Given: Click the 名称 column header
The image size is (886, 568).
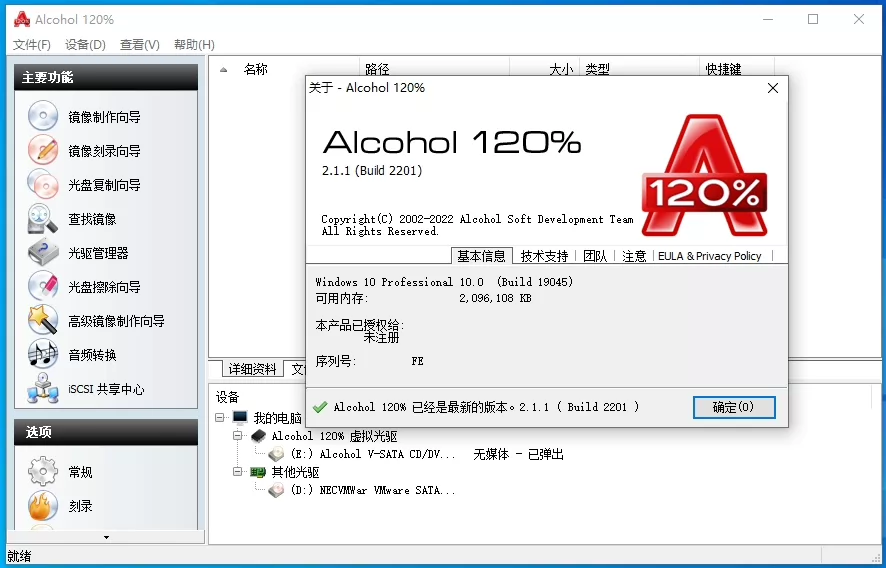Looking at the screenshot, I should coord(255,70).
